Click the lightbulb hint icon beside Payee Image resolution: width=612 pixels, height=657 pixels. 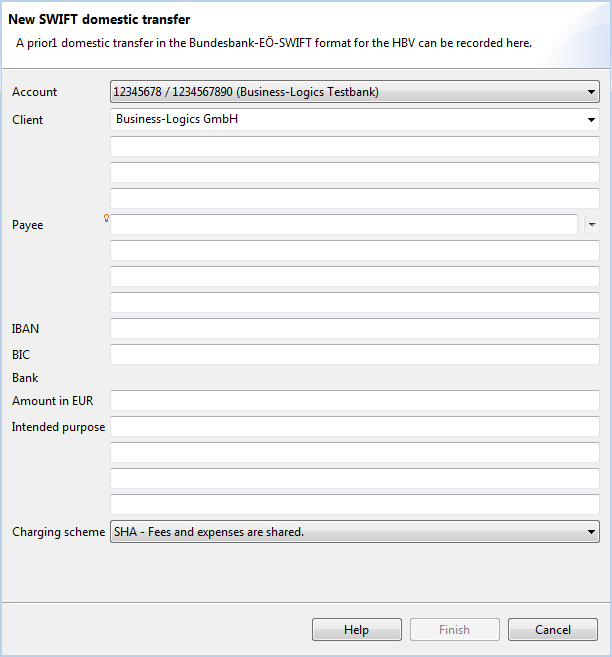coord(106,218)
